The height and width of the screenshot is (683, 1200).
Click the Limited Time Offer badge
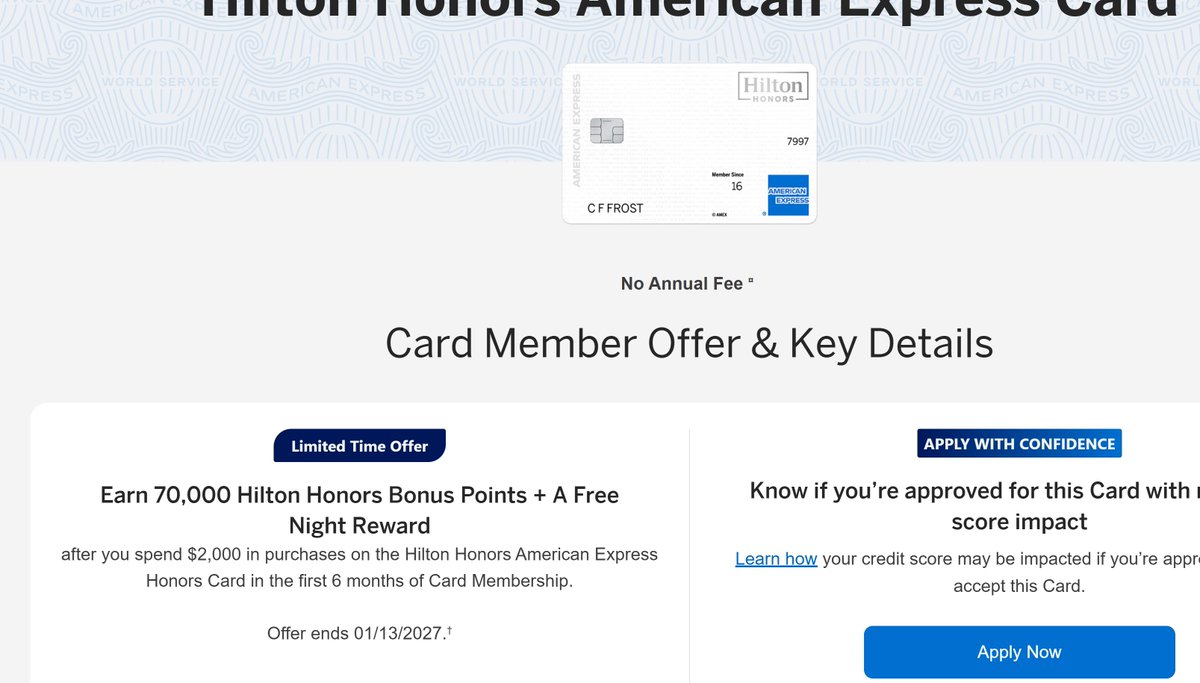360,446
